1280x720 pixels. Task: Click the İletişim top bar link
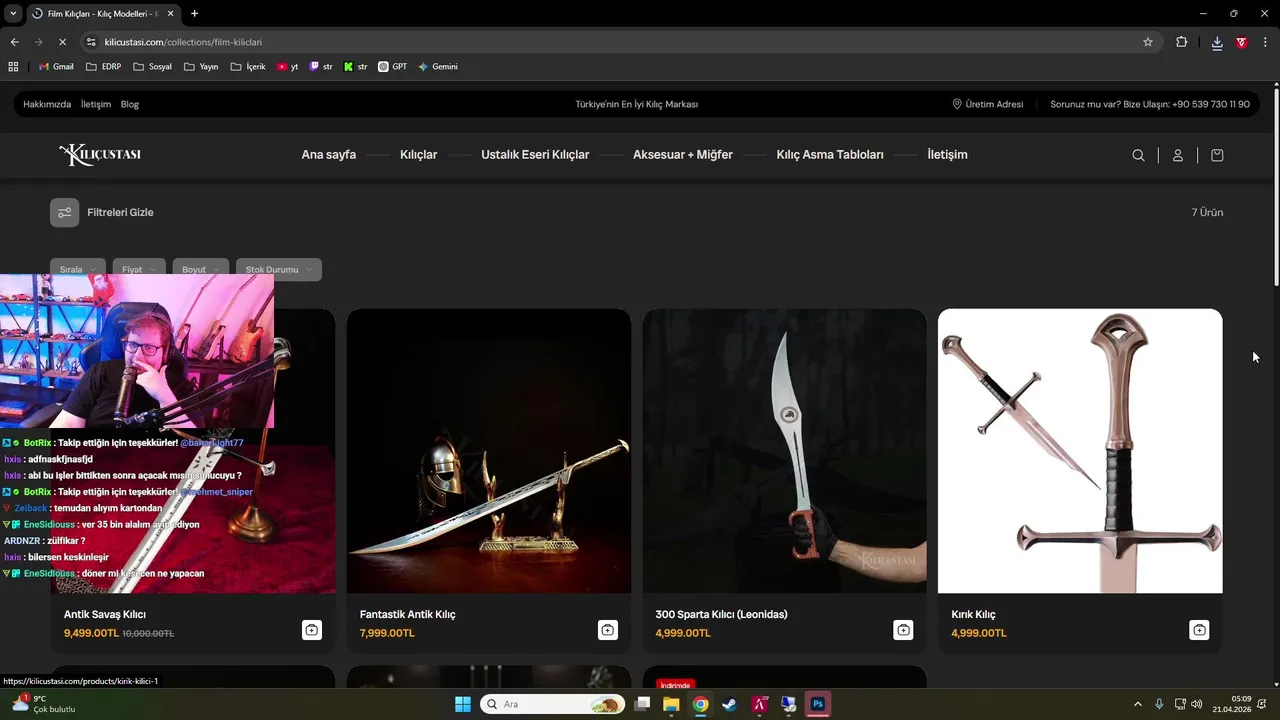[96, 104]
